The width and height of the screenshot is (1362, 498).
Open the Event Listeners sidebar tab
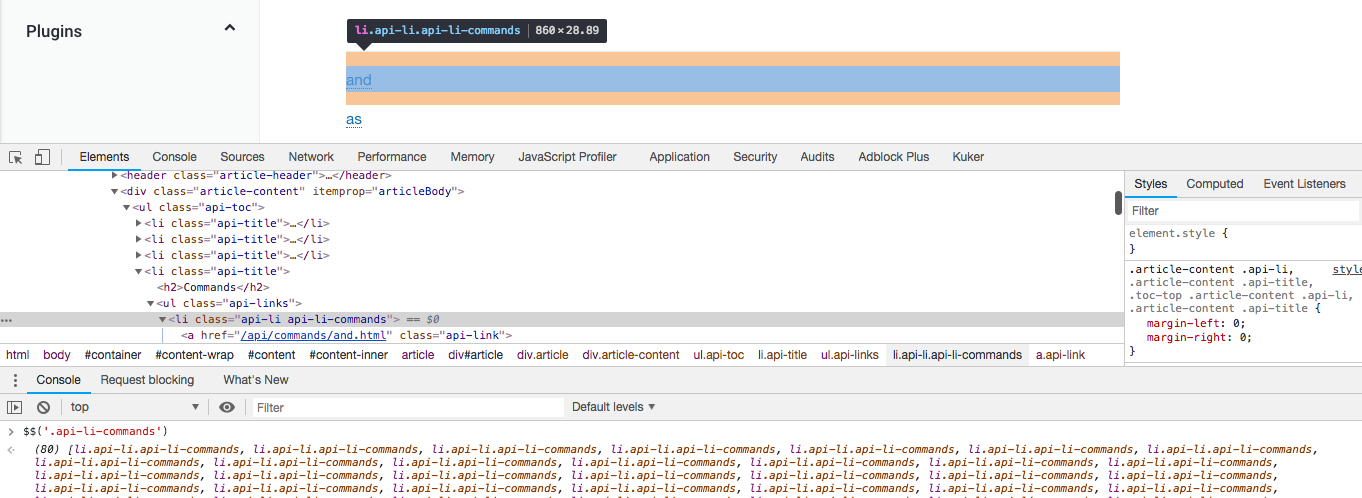click(1304, 184)
